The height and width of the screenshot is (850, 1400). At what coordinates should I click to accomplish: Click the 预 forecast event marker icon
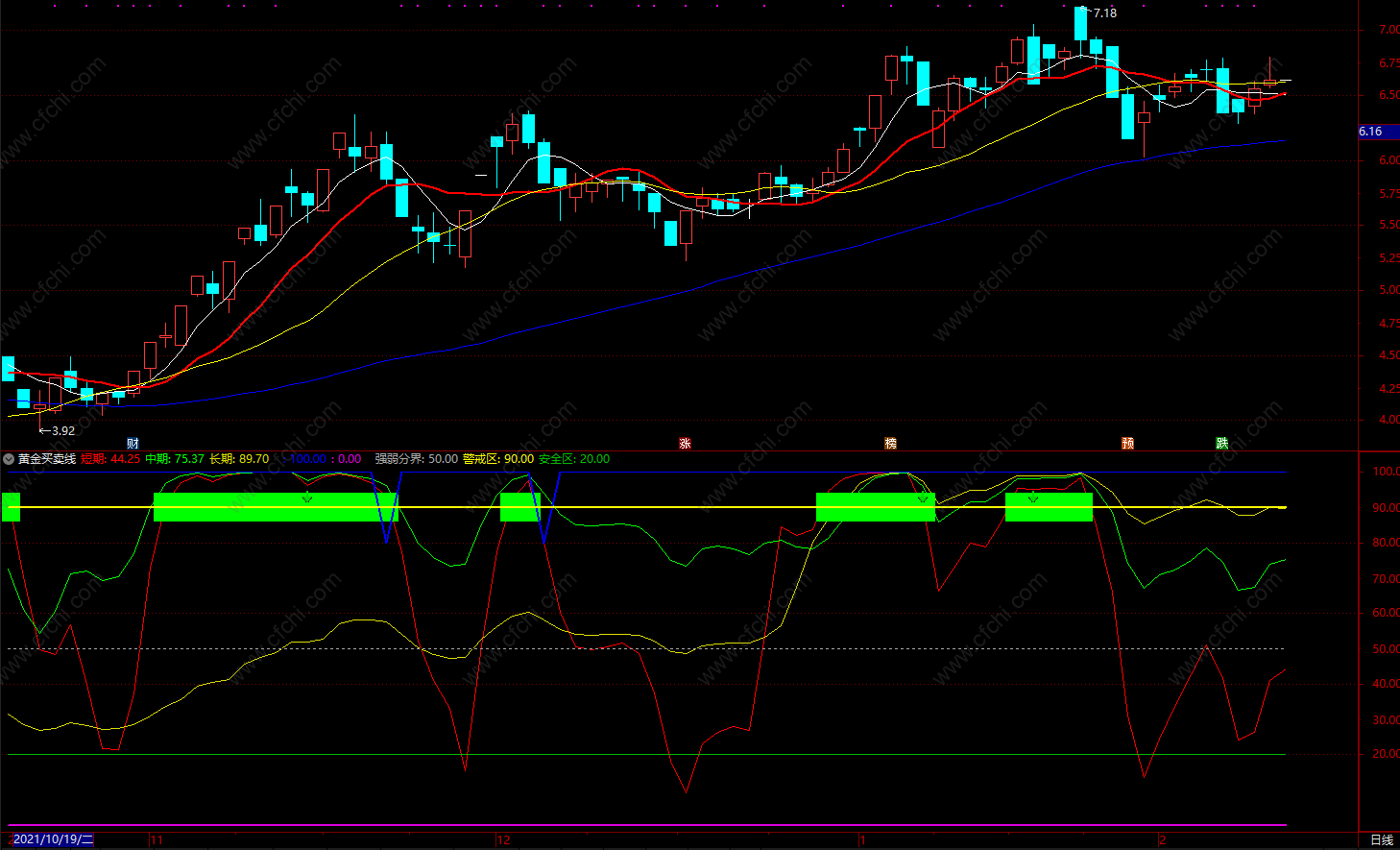point(1127,444)
